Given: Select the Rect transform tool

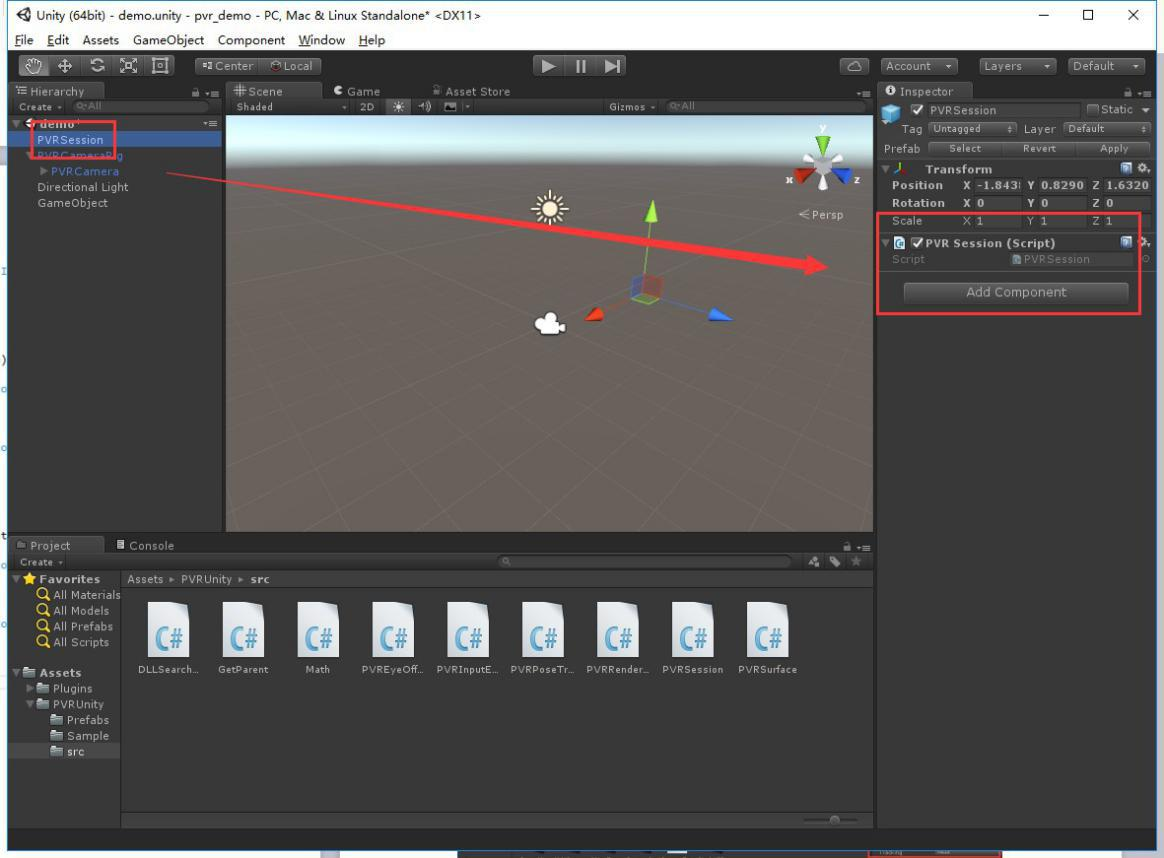Looking at the screenshot, I should click(x=160, y=66).
